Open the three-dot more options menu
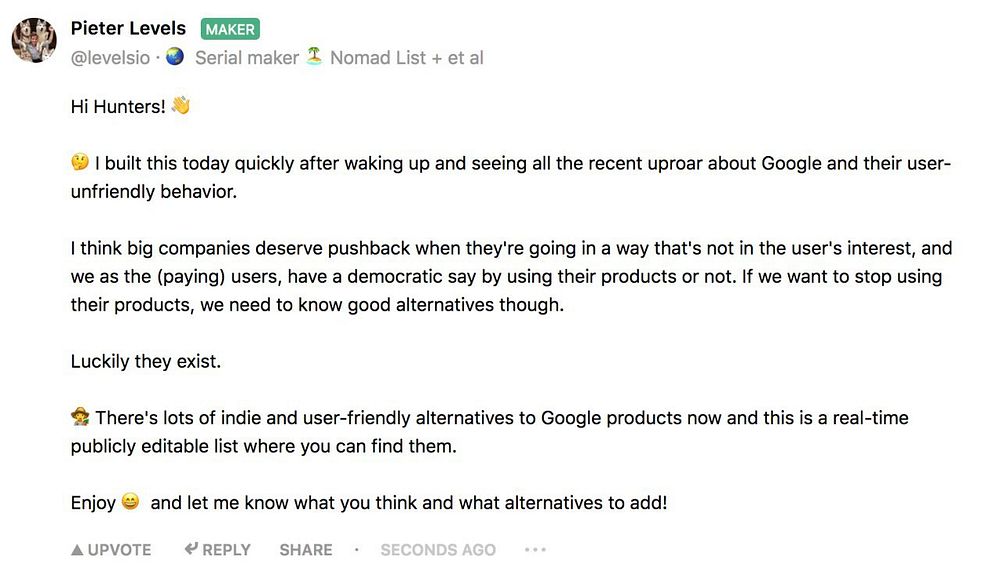1000x581 pixels. 535,549
